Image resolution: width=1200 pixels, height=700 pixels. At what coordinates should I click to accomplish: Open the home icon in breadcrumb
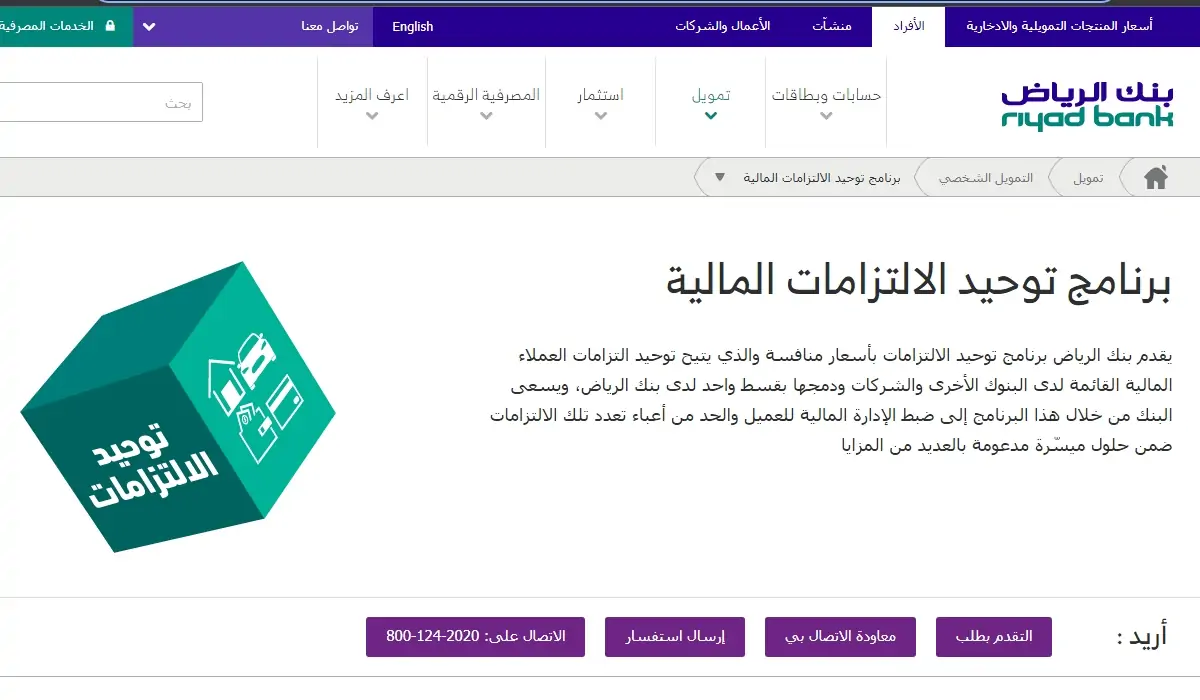click(x=1156, y=178)
